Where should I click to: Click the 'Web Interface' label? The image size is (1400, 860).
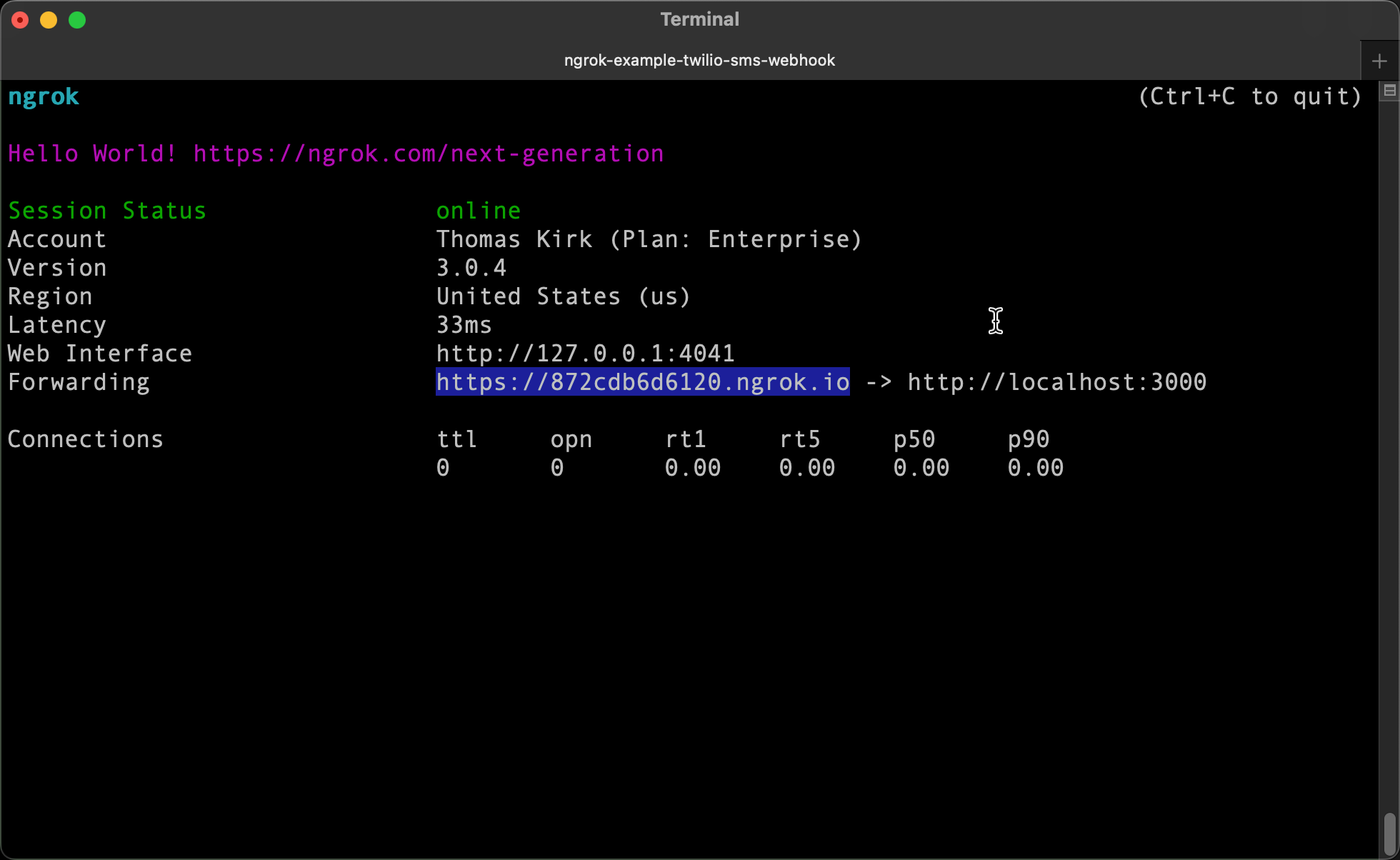tap(100, 354)
